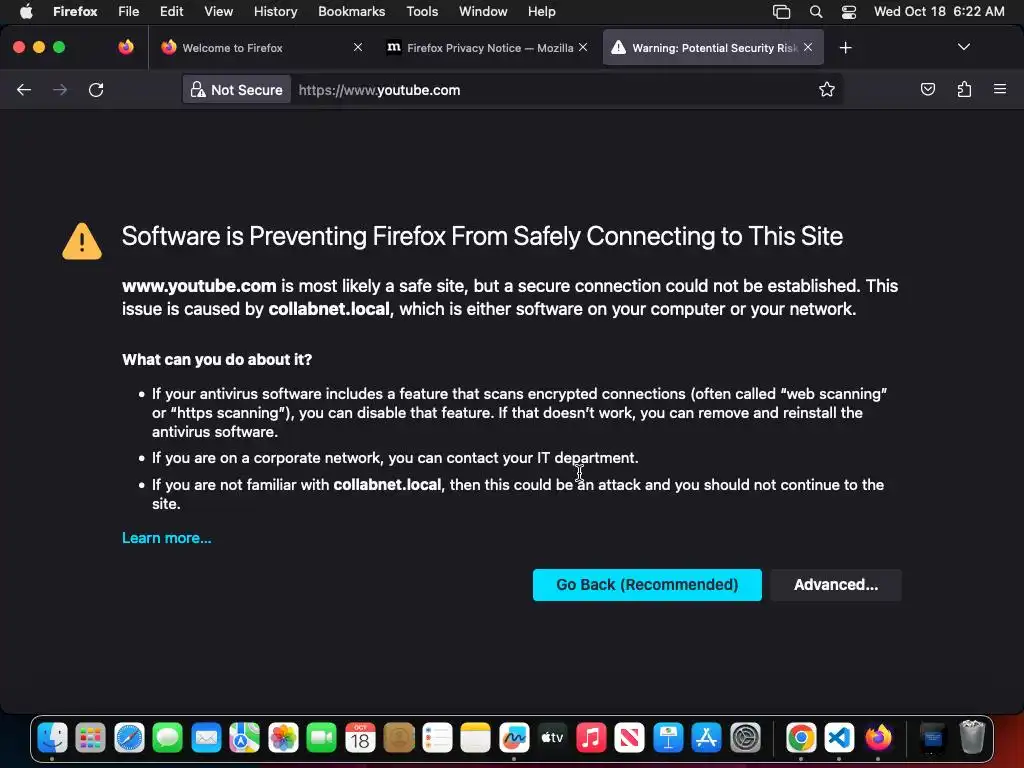1024x768 pixels.
Task: Open News from the Dock
Action: pos(630,739)
